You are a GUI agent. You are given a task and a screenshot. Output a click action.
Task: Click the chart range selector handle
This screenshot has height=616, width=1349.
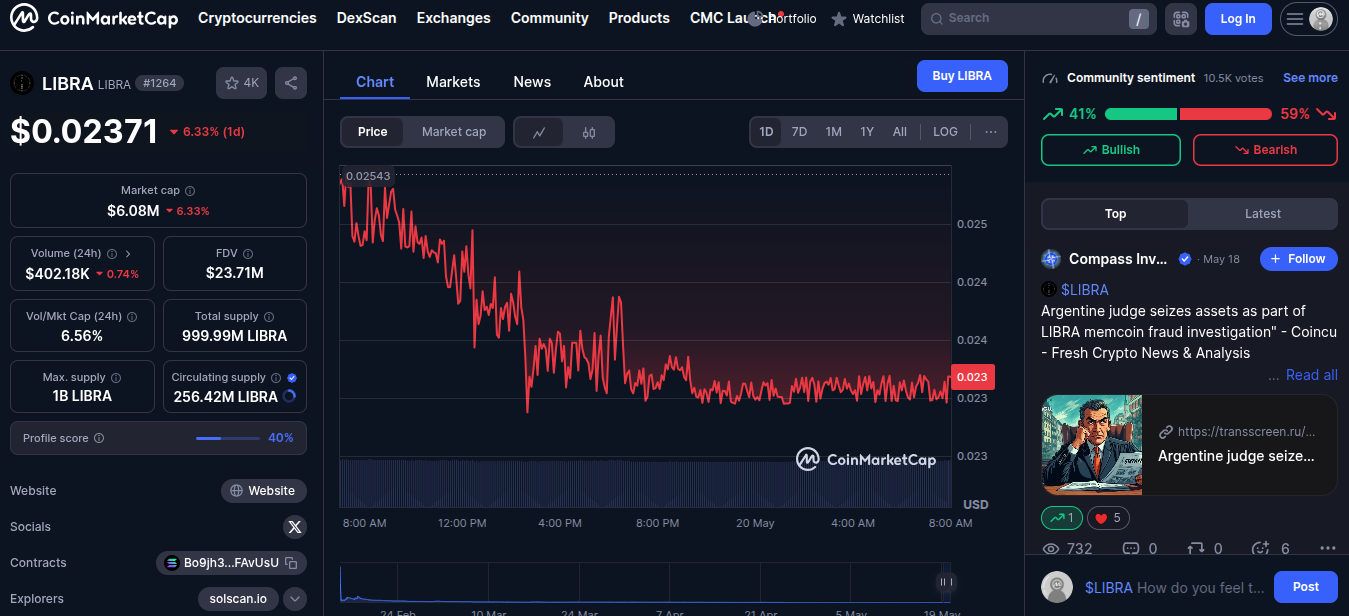tap(945, 582)
